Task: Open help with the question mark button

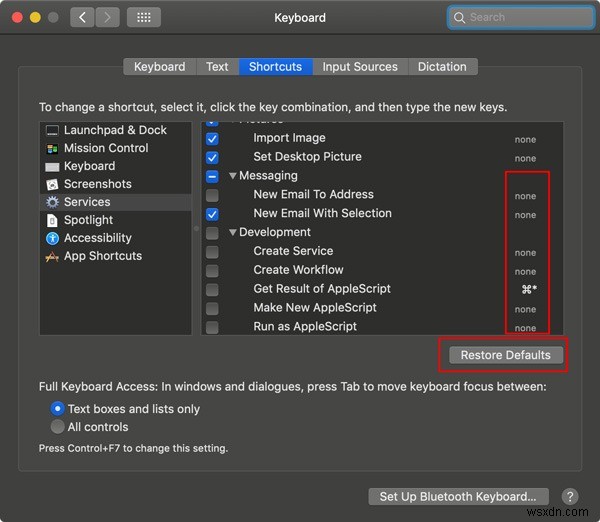Action: click(x=570, y=496)
